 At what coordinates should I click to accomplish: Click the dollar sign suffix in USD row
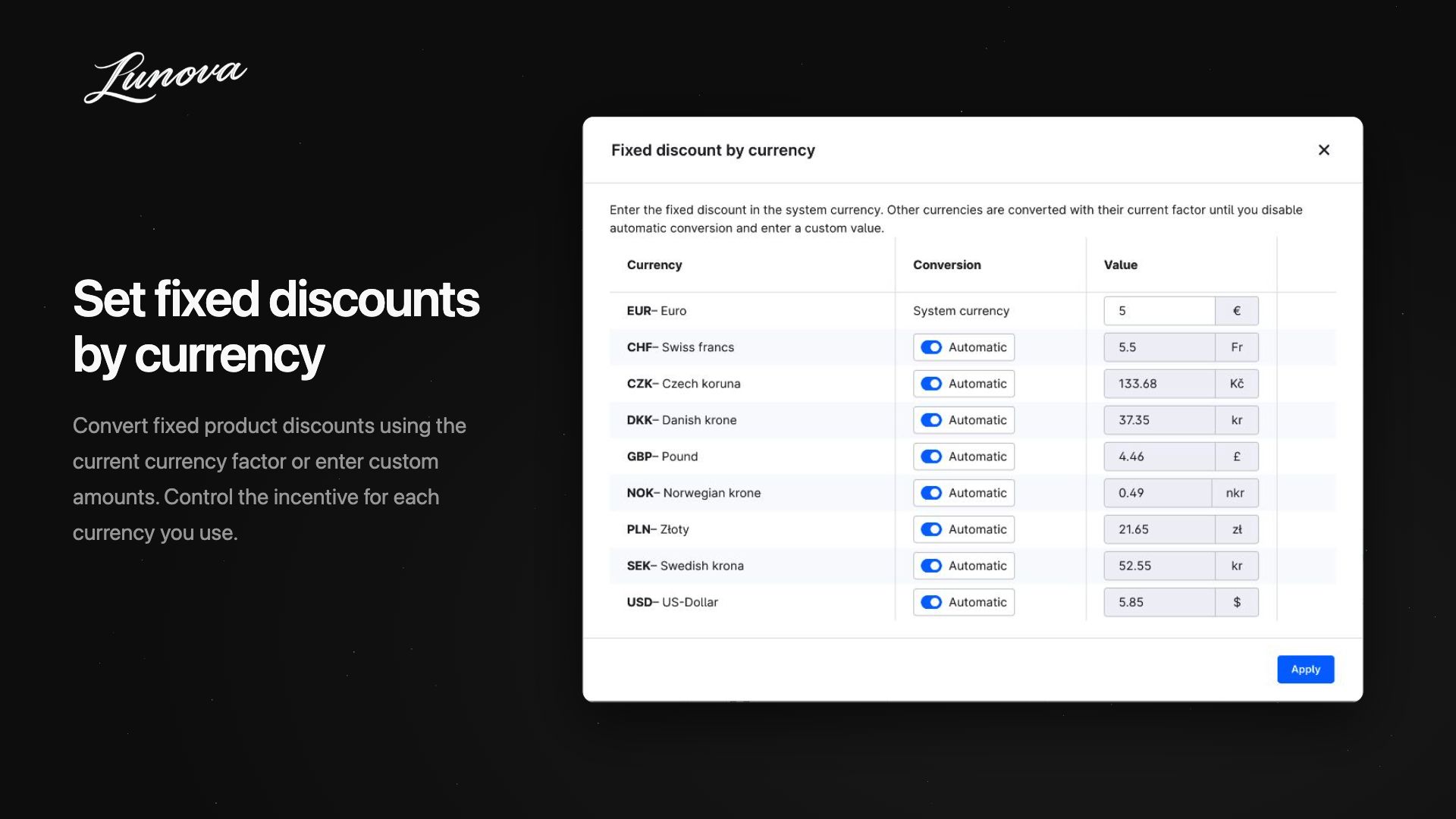(x=1237, y=602)
